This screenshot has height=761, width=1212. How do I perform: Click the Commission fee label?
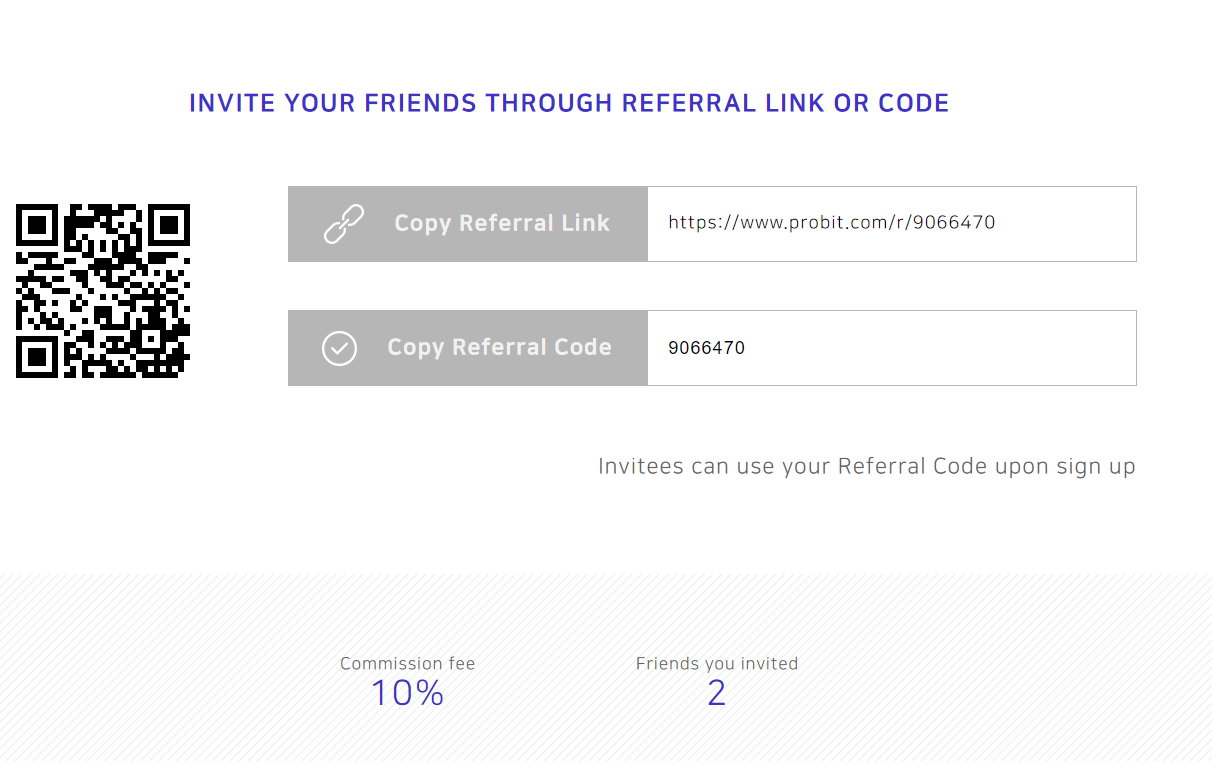click(407, 664)
